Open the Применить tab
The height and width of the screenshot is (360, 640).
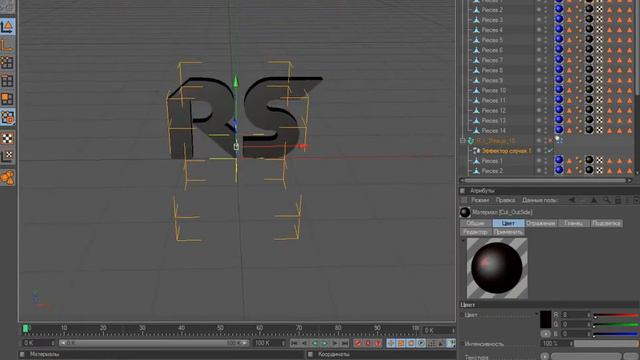coord(508,232)
